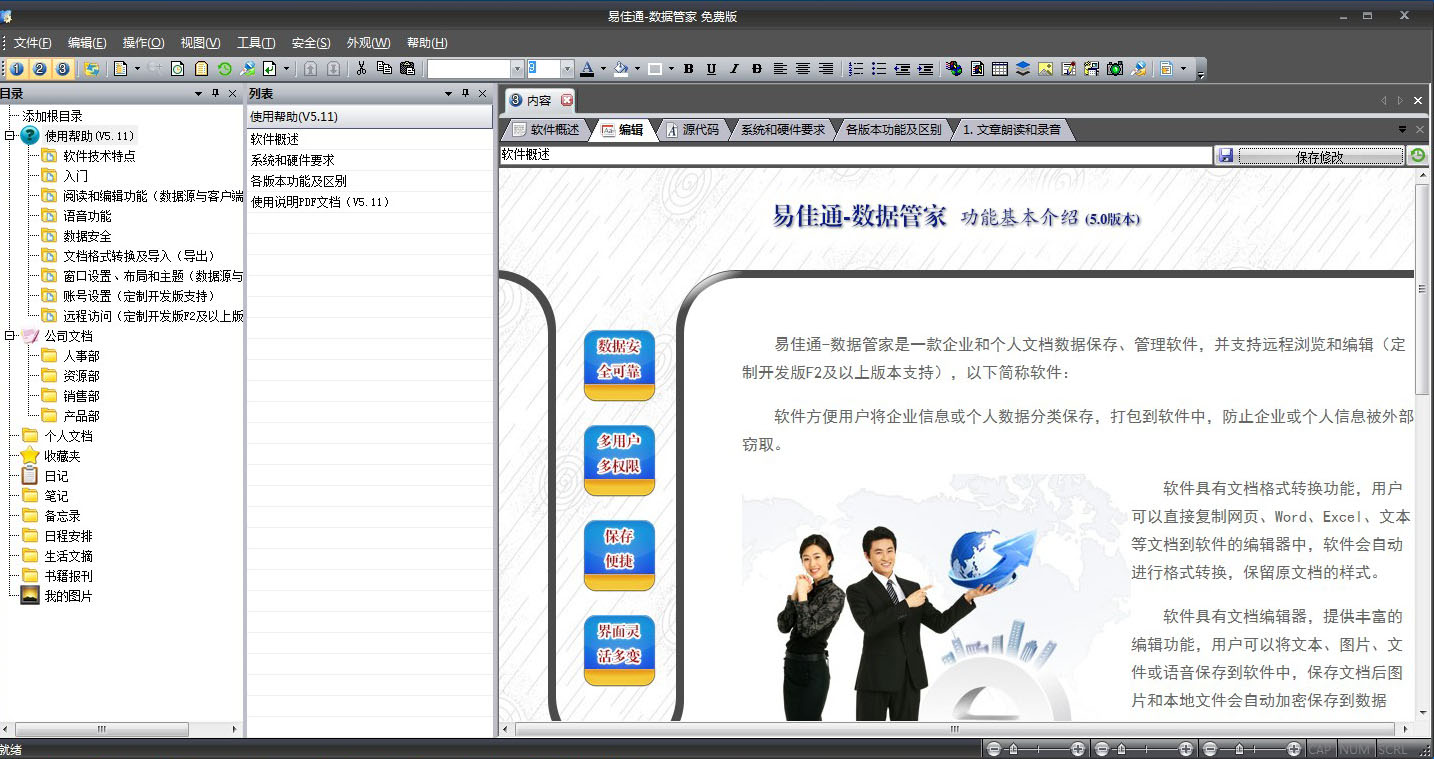Click the green refresh icon beside 保存修改
This screenshot has height=759, width=1434.
[x=1418, y=156]
